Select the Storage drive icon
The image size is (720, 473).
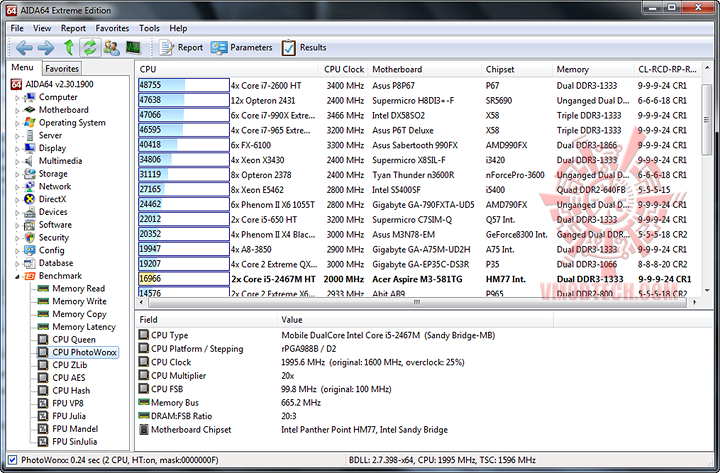30,174
